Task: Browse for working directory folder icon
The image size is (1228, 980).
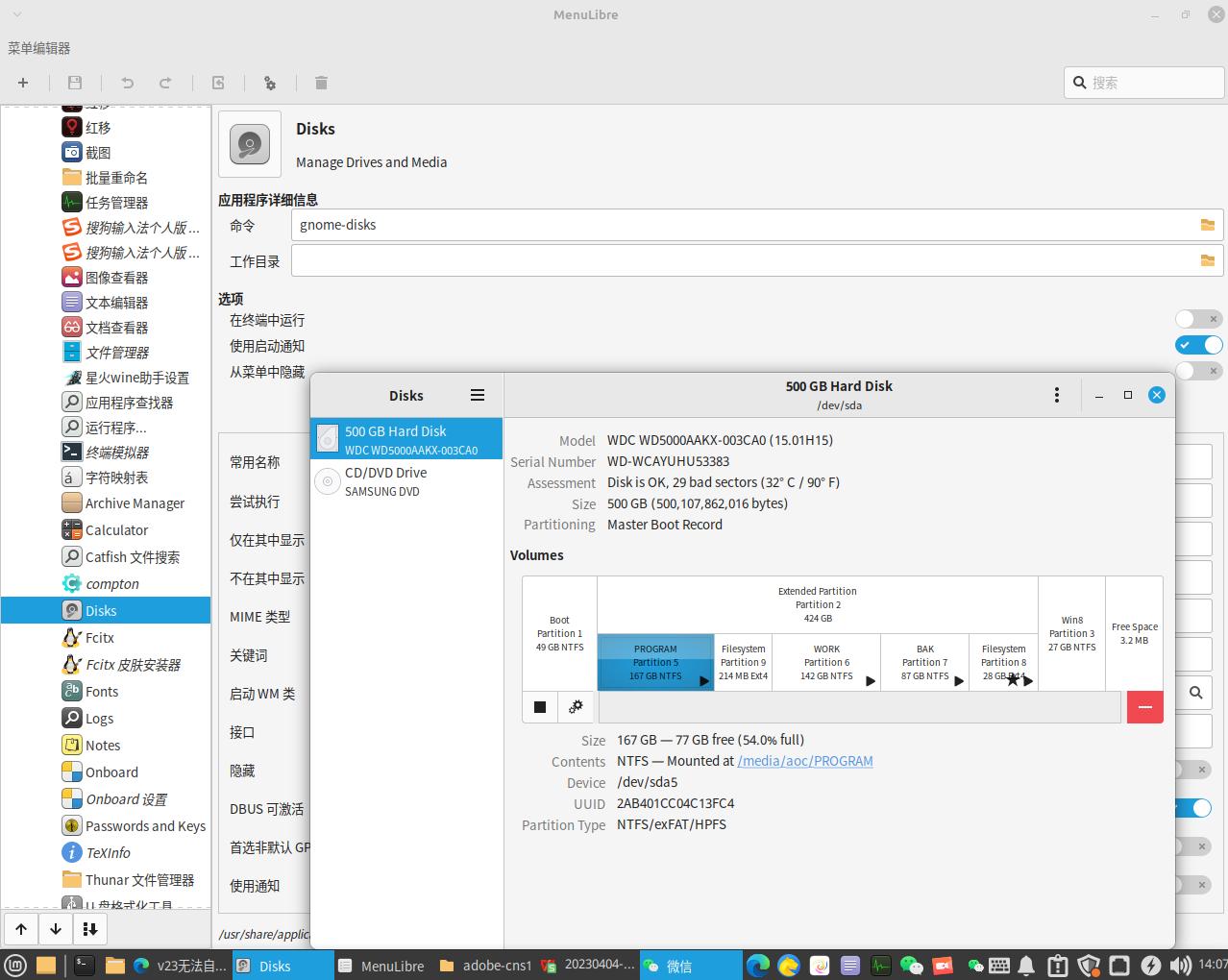Action: point(1207,260)
